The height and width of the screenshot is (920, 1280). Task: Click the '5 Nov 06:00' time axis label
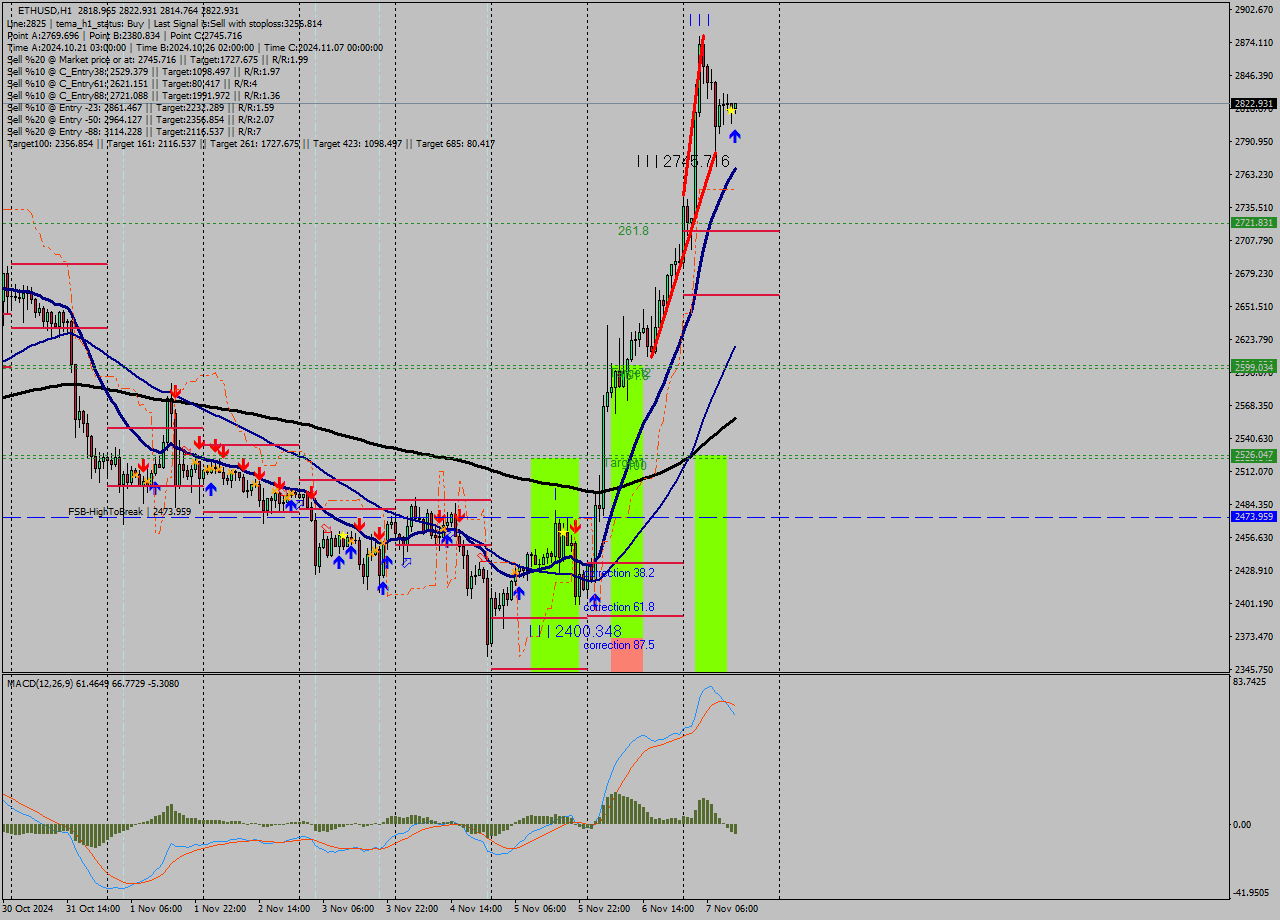click(540, 909)
